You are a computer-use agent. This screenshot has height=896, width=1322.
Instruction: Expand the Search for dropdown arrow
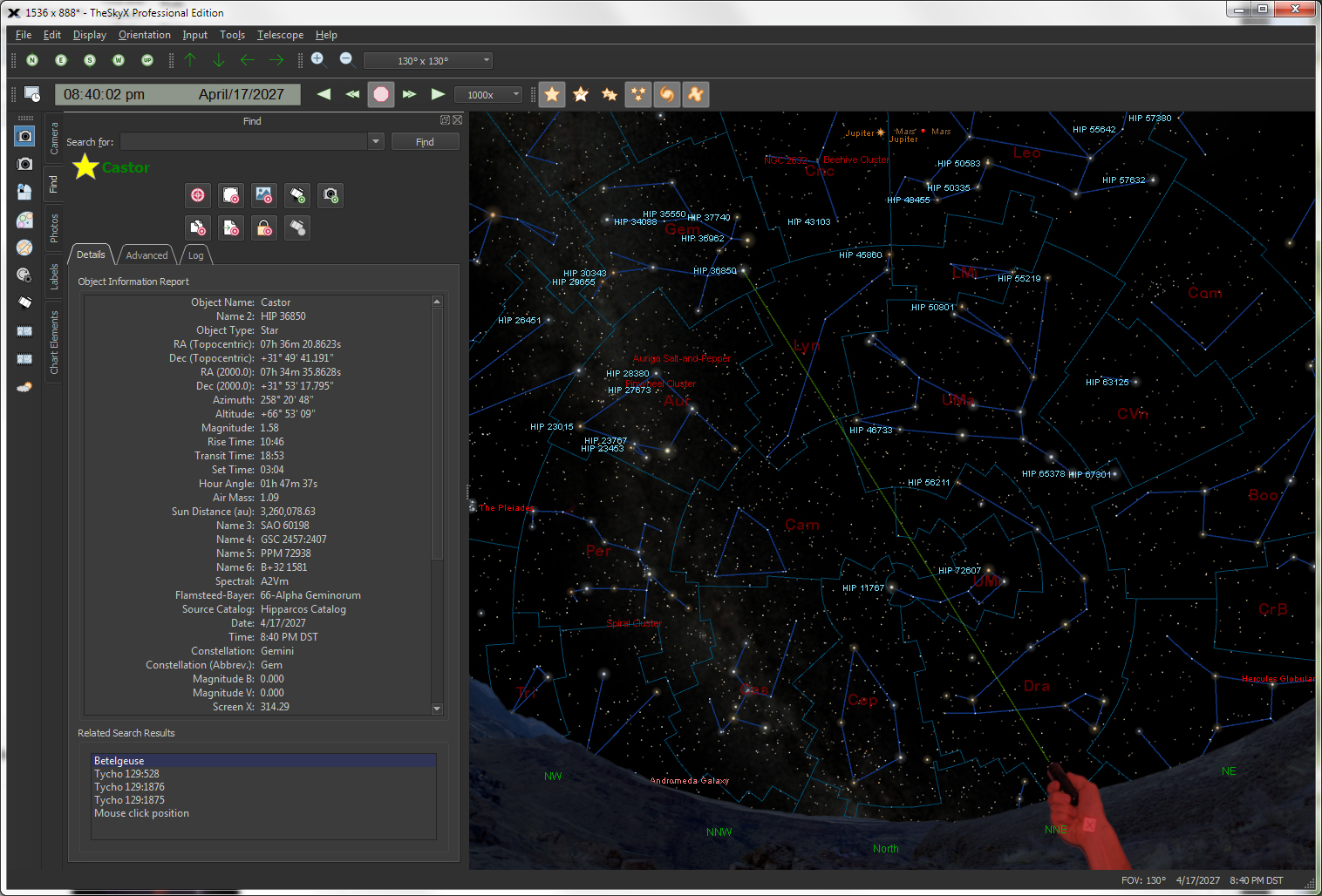pos(376,141)
